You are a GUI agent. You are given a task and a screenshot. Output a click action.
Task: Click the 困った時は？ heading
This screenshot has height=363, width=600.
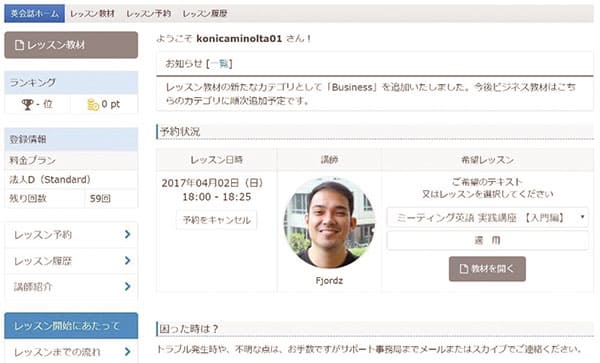(x=189, y=329)
